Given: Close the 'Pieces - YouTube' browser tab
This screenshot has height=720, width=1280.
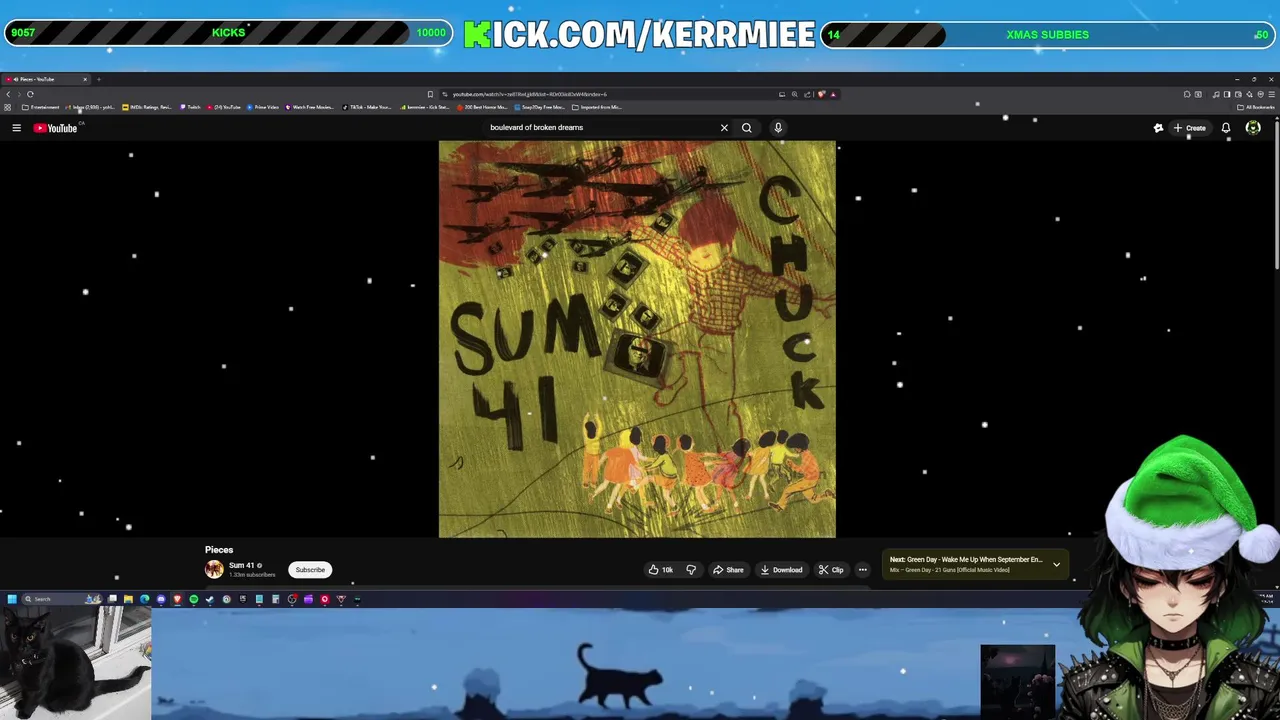Looking at the screenshot, I should (85, 79).
